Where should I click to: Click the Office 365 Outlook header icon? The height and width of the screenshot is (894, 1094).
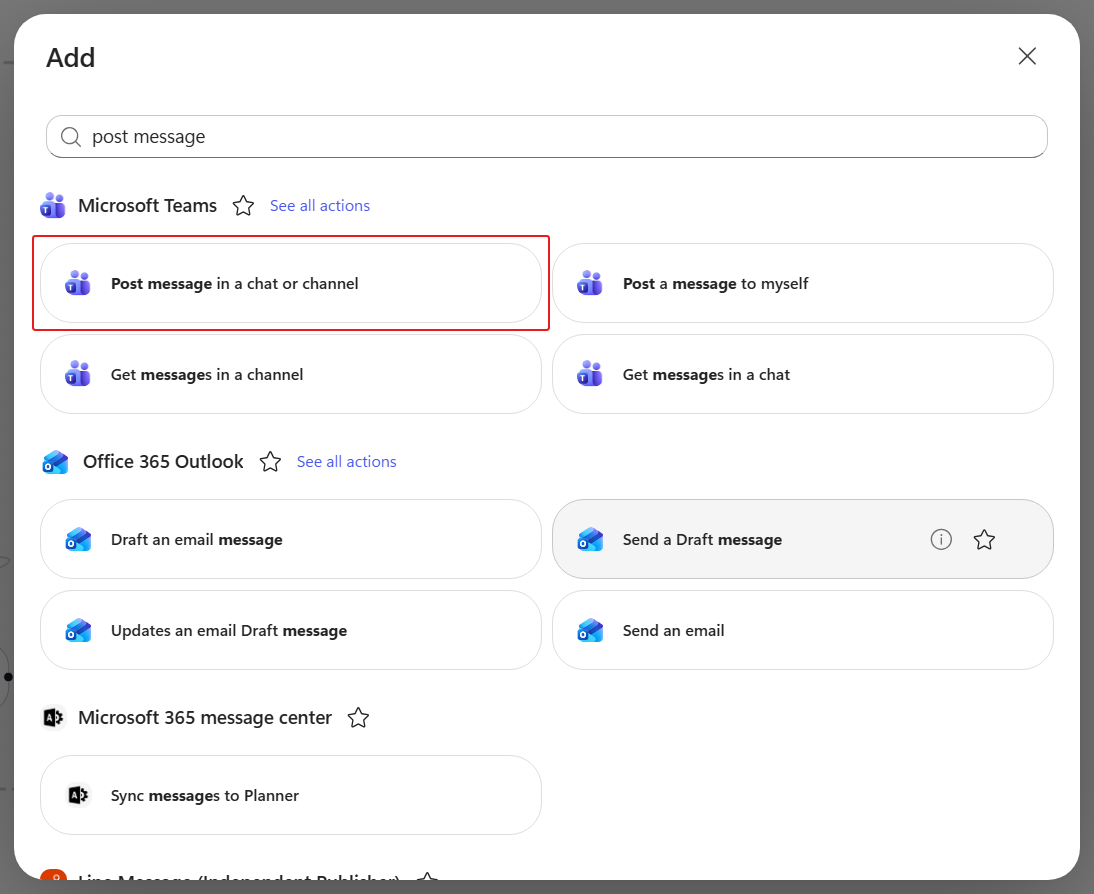pos(55,462)
